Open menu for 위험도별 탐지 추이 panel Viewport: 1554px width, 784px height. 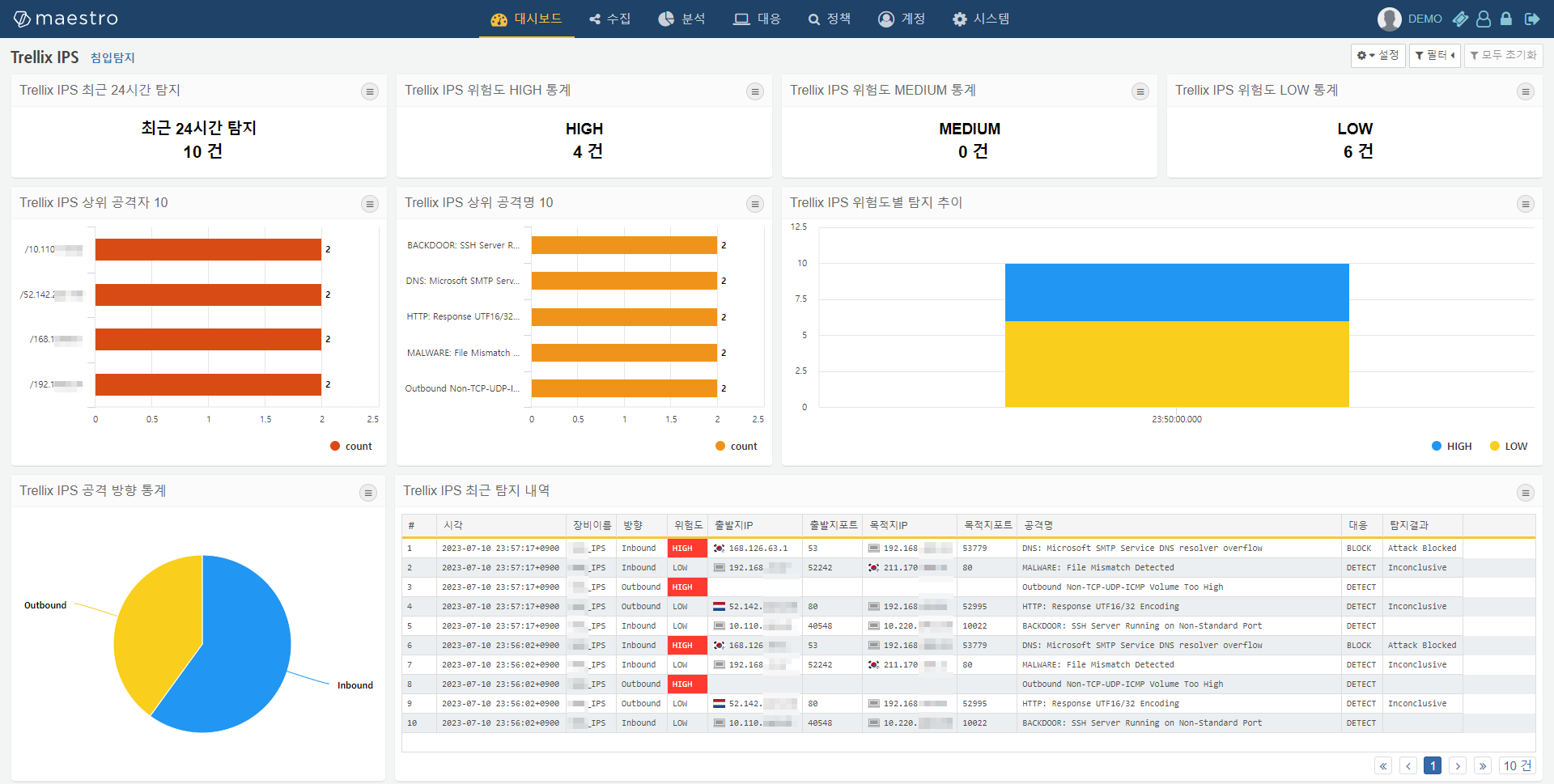point(1526,204)
